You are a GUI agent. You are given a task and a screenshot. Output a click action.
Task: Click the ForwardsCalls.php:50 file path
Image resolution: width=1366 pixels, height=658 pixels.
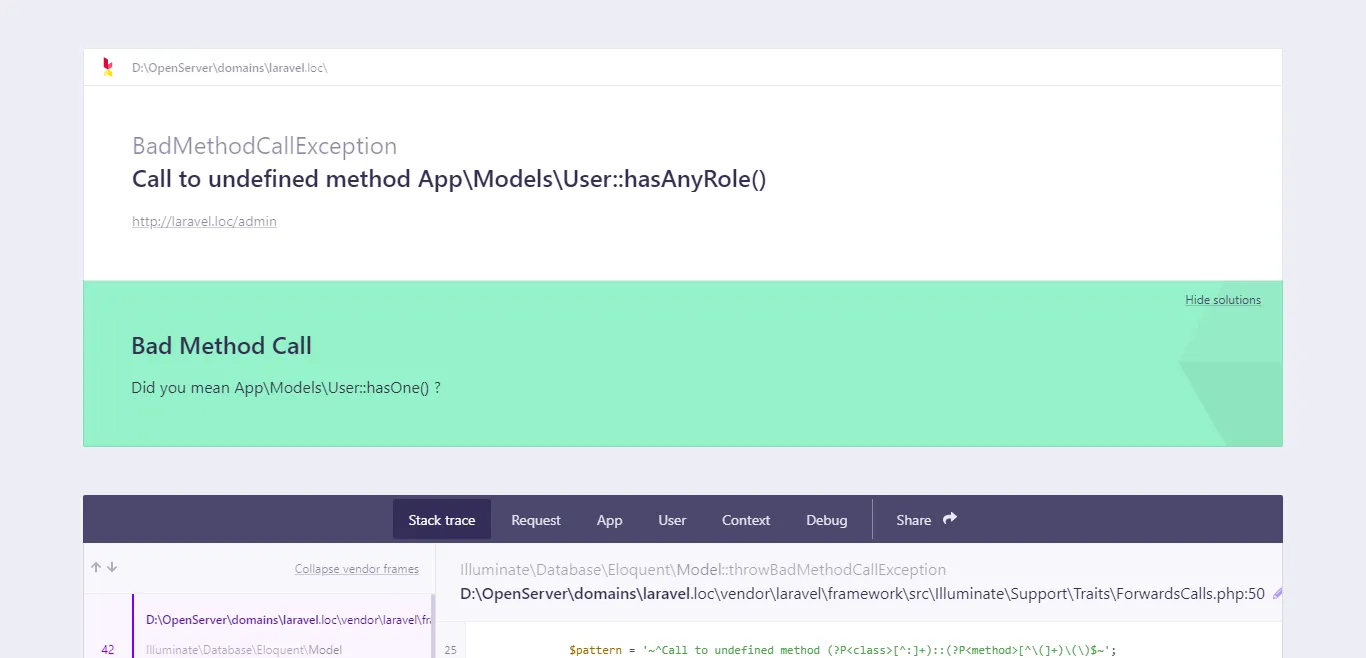861,594
